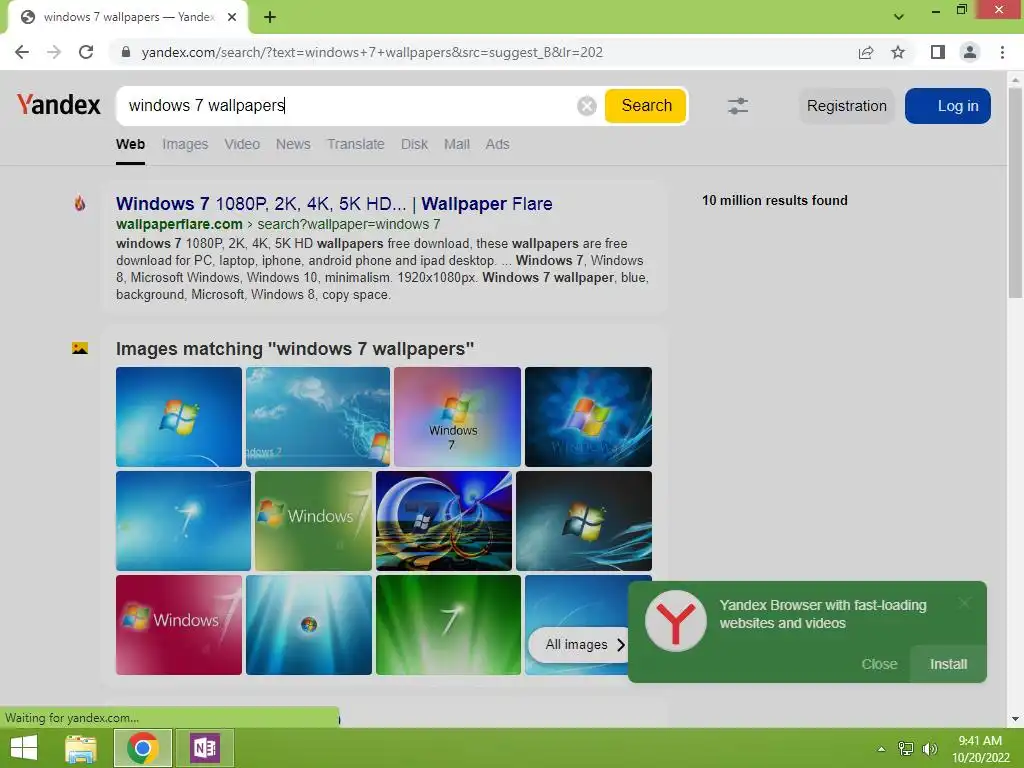Viewport: 1024px width, 768px height.
Task: Open the dark blue fiery Windows logo thumbnail
Action: [x=588, y=417]
